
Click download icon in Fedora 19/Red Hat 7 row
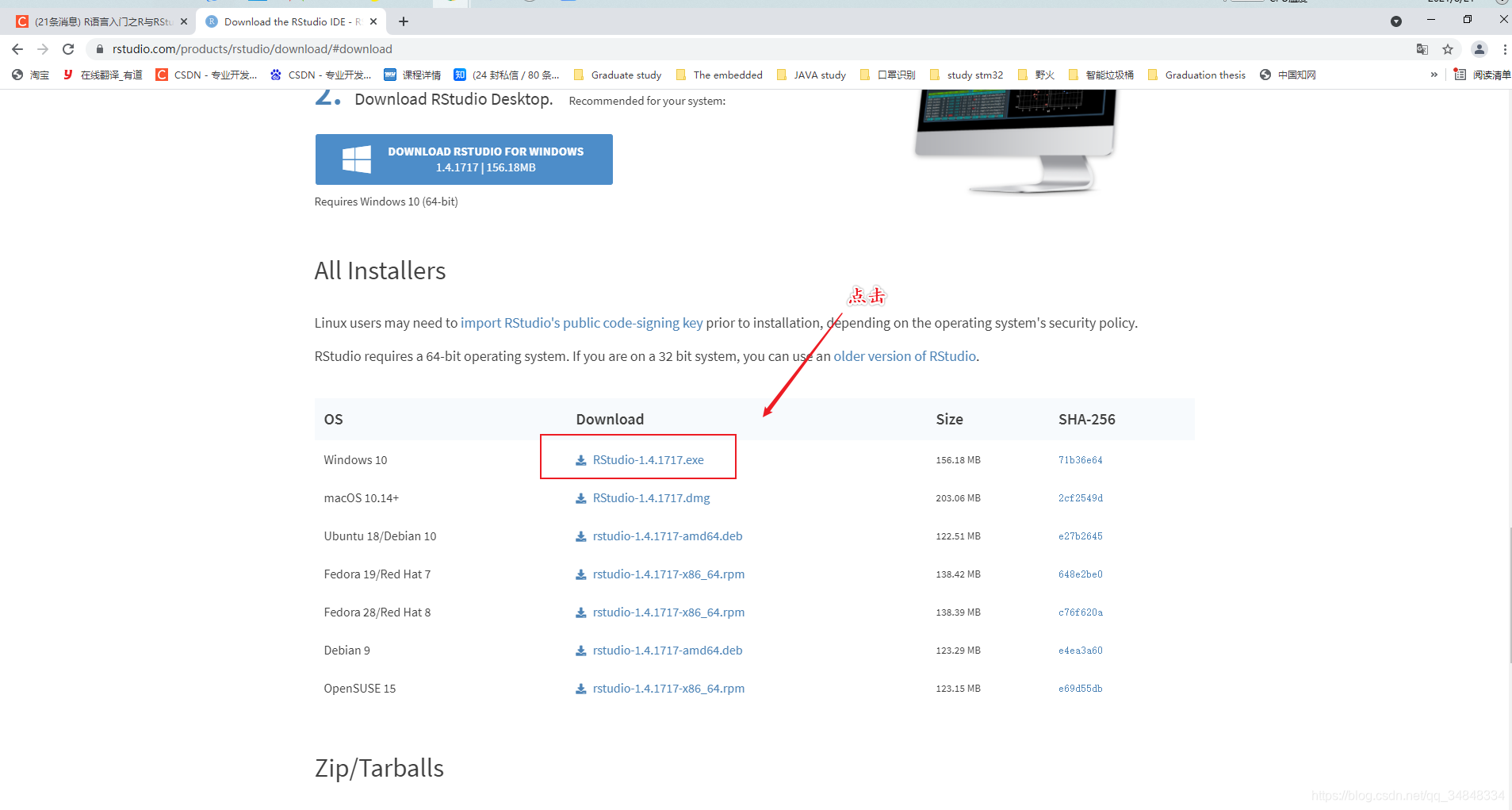(x=581, y=574)
